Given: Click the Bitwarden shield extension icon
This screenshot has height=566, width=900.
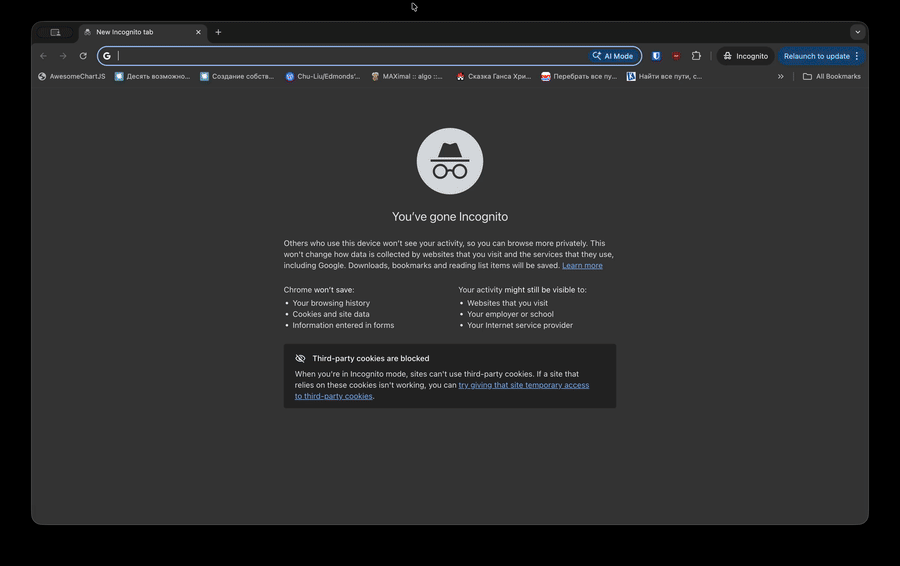Looking at the screenshot, I should point(656,56).
